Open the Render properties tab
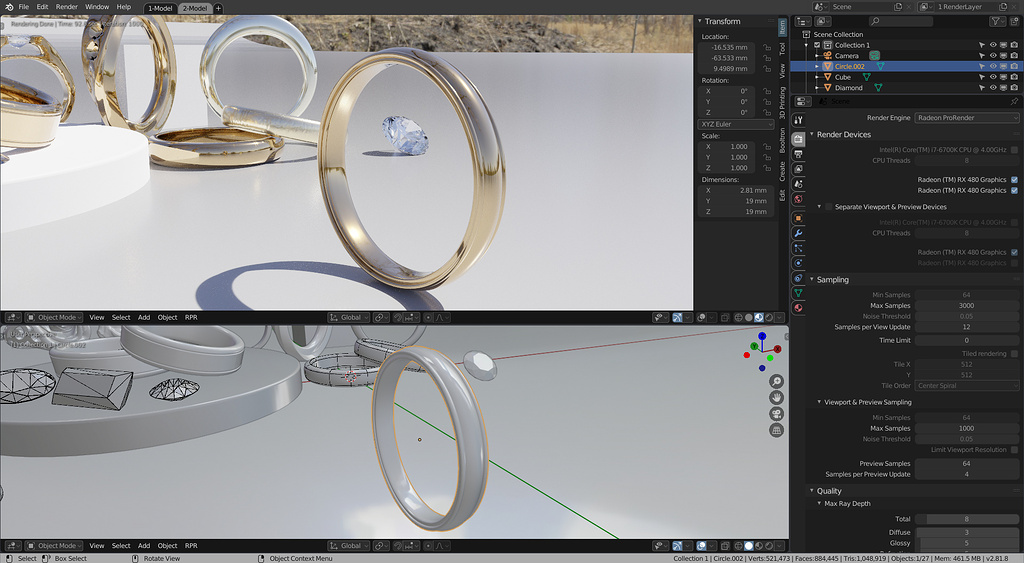 pos(798,139)
